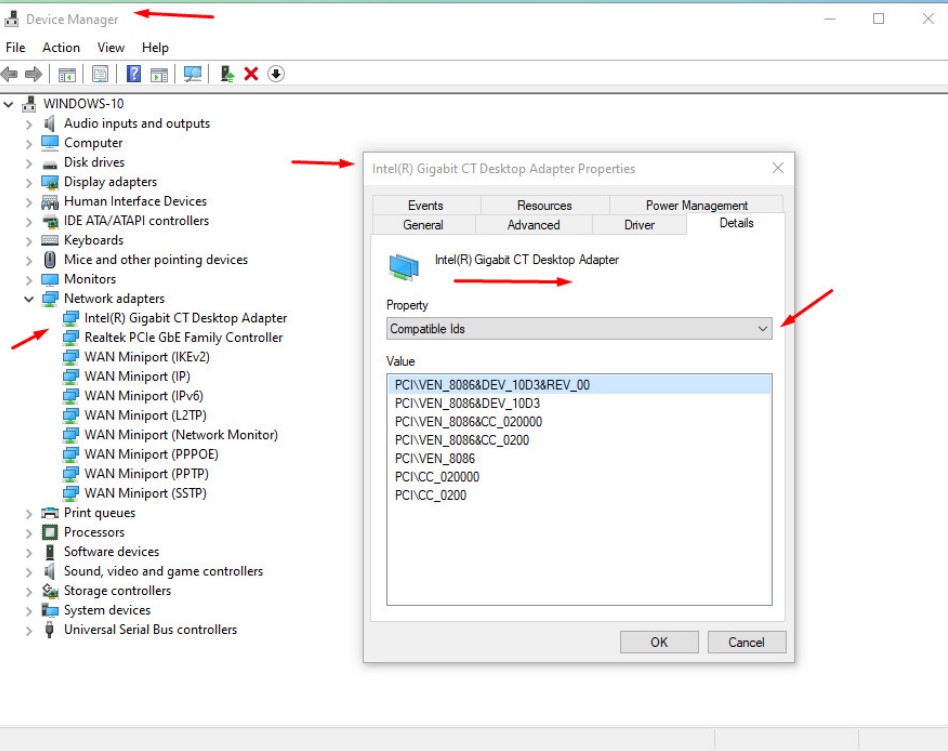
Task: Collapse the WINDOWS-10 root node
Action: [x=8, y=105]
